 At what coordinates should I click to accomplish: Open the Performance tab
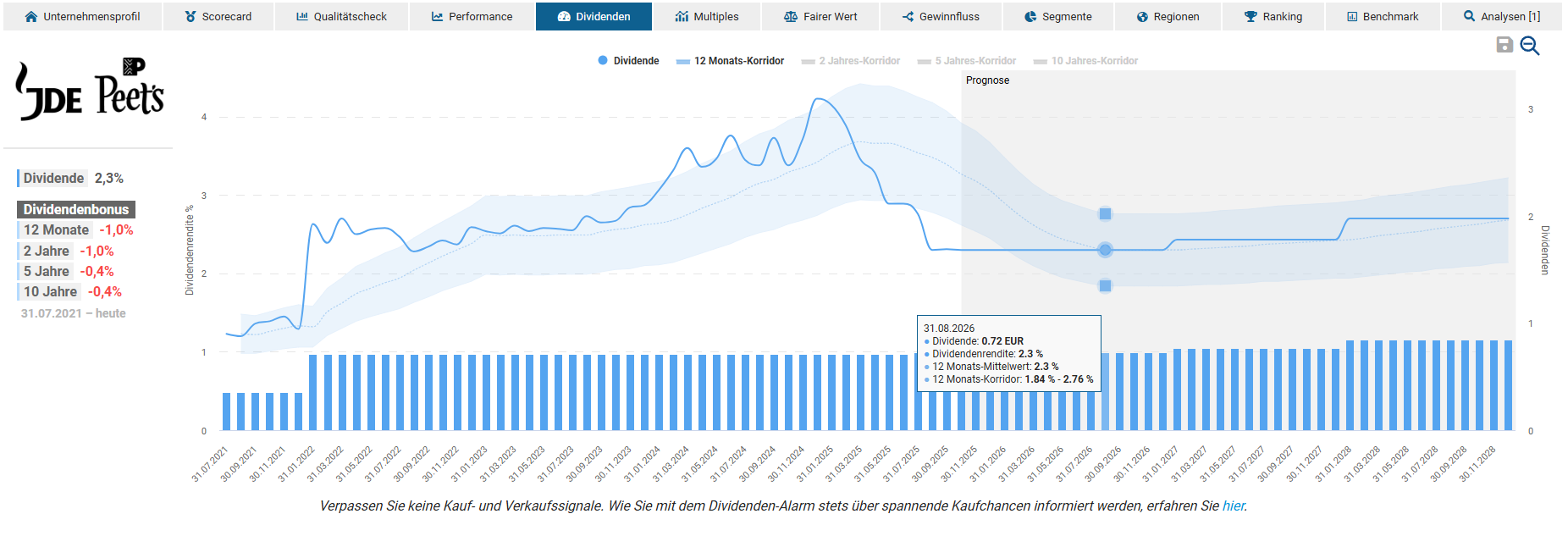pyautogui.click(x=472, y=17)
